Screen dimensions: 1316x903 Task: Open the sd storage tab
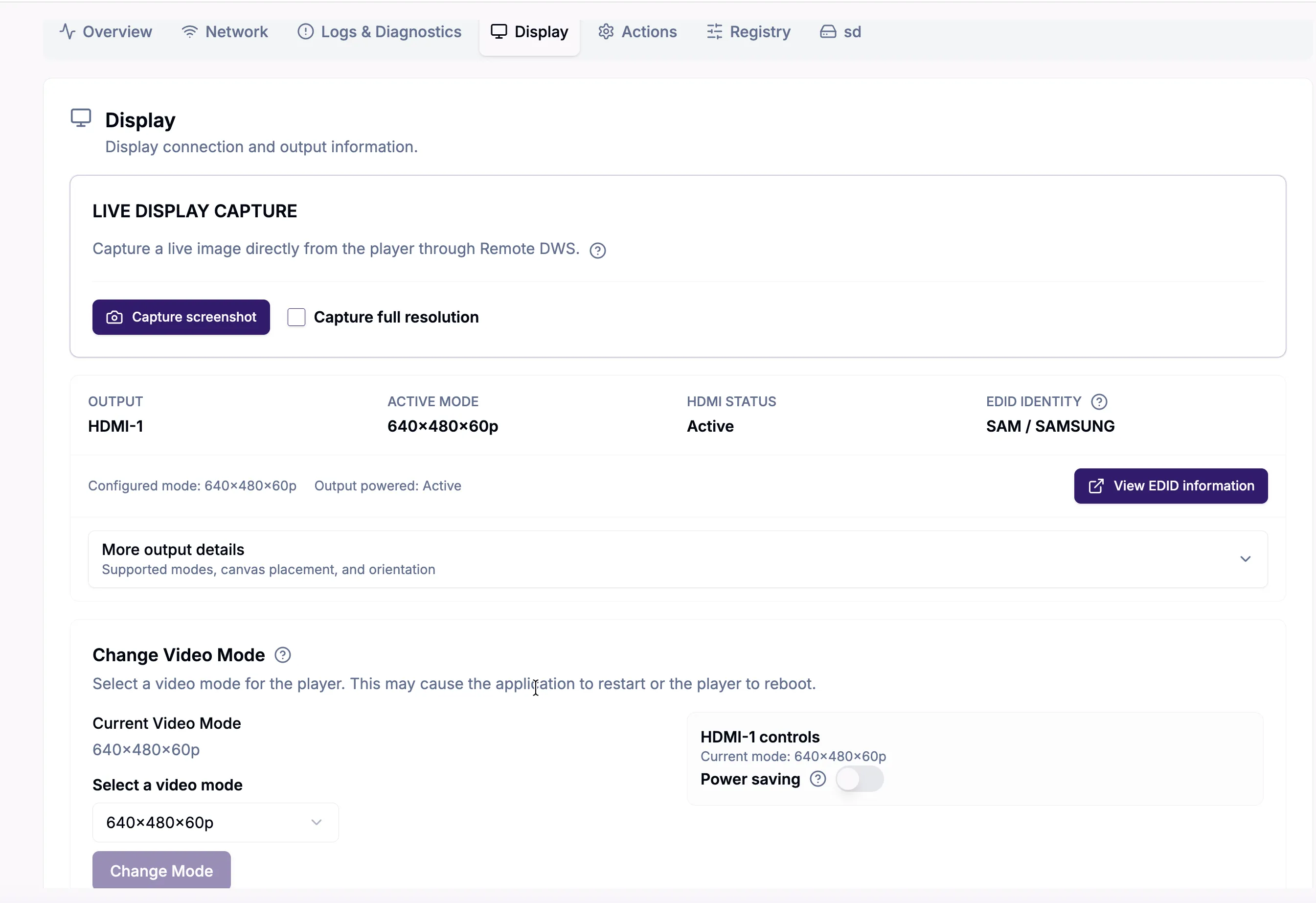[840, 32]
